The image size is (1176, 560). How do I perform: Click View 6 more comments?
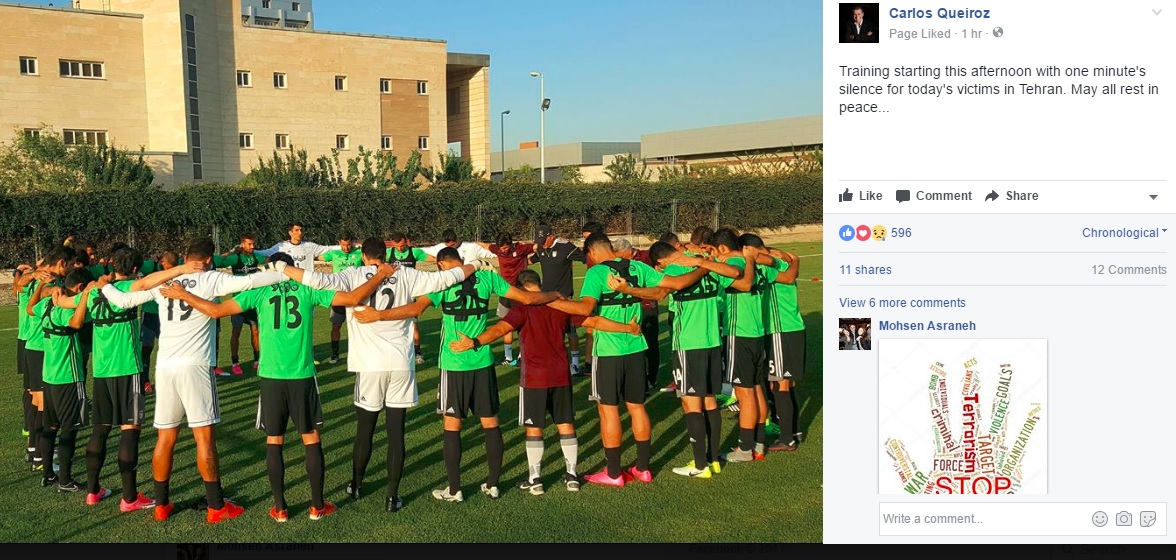902,303
